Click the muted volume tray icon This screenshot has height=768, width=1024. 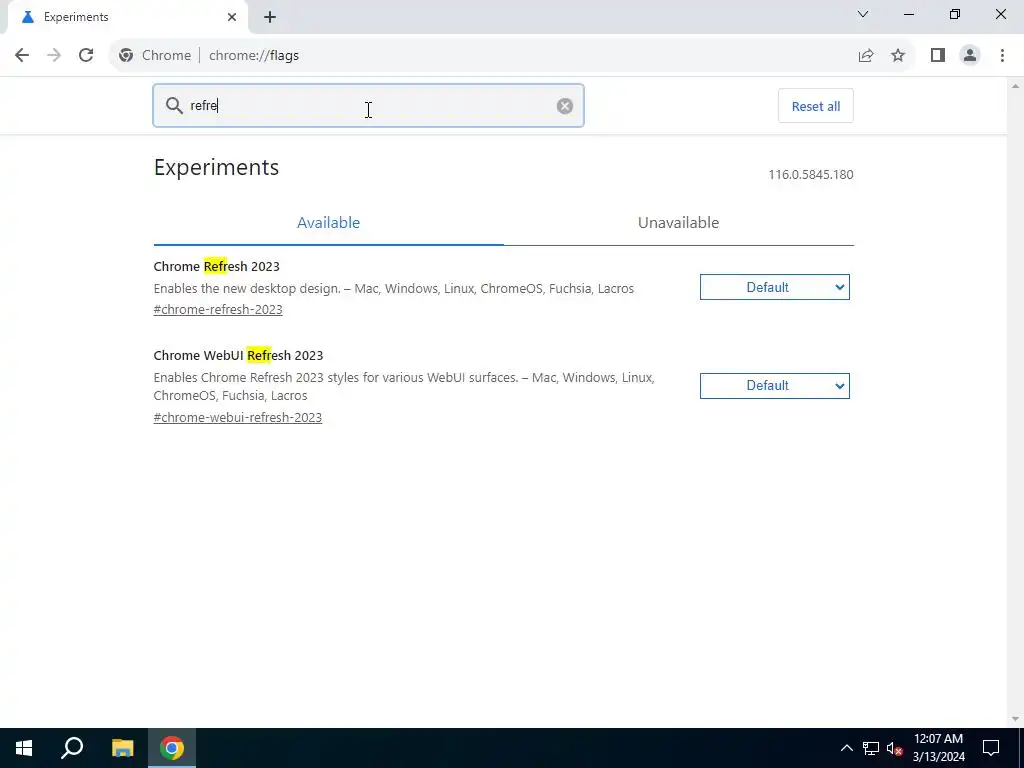tap(894, 748)
